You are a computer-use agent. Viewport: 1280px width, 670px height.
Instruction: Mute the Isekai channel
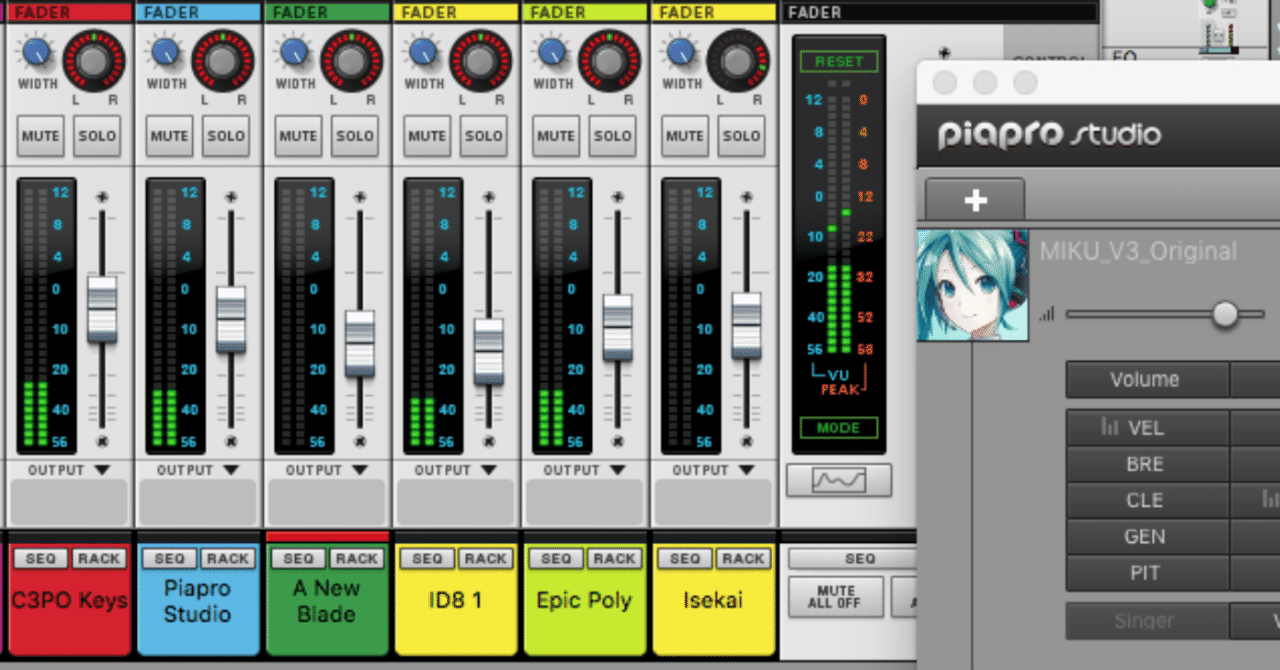tap(685, 136)
